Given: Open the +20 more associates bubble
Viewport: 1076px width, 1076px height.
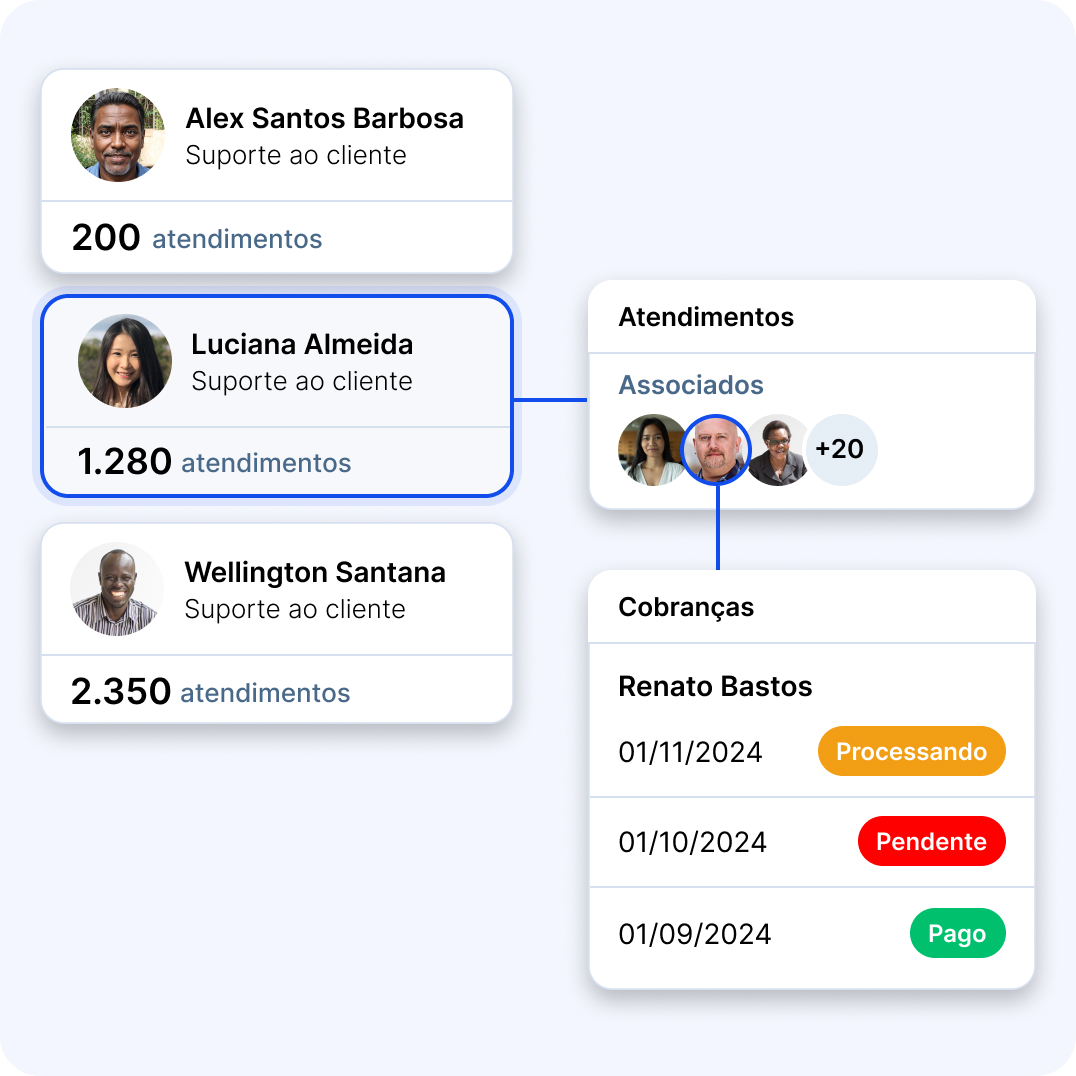Looking at the screenshot, I should coord(841,450).
